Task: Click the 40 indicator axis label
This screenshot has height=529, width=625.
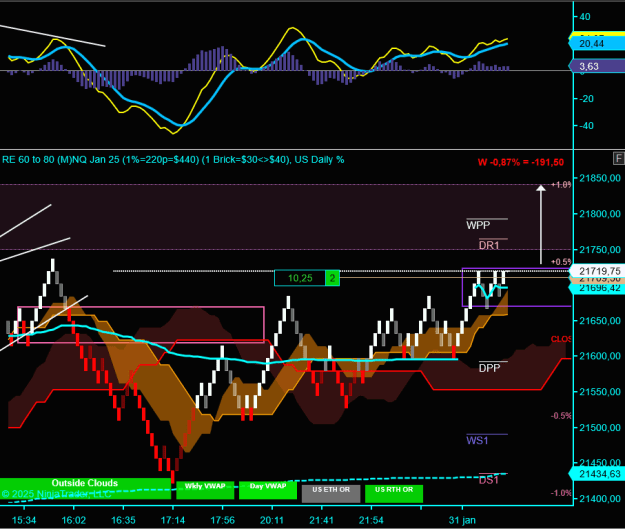Action: coord(585,17)
